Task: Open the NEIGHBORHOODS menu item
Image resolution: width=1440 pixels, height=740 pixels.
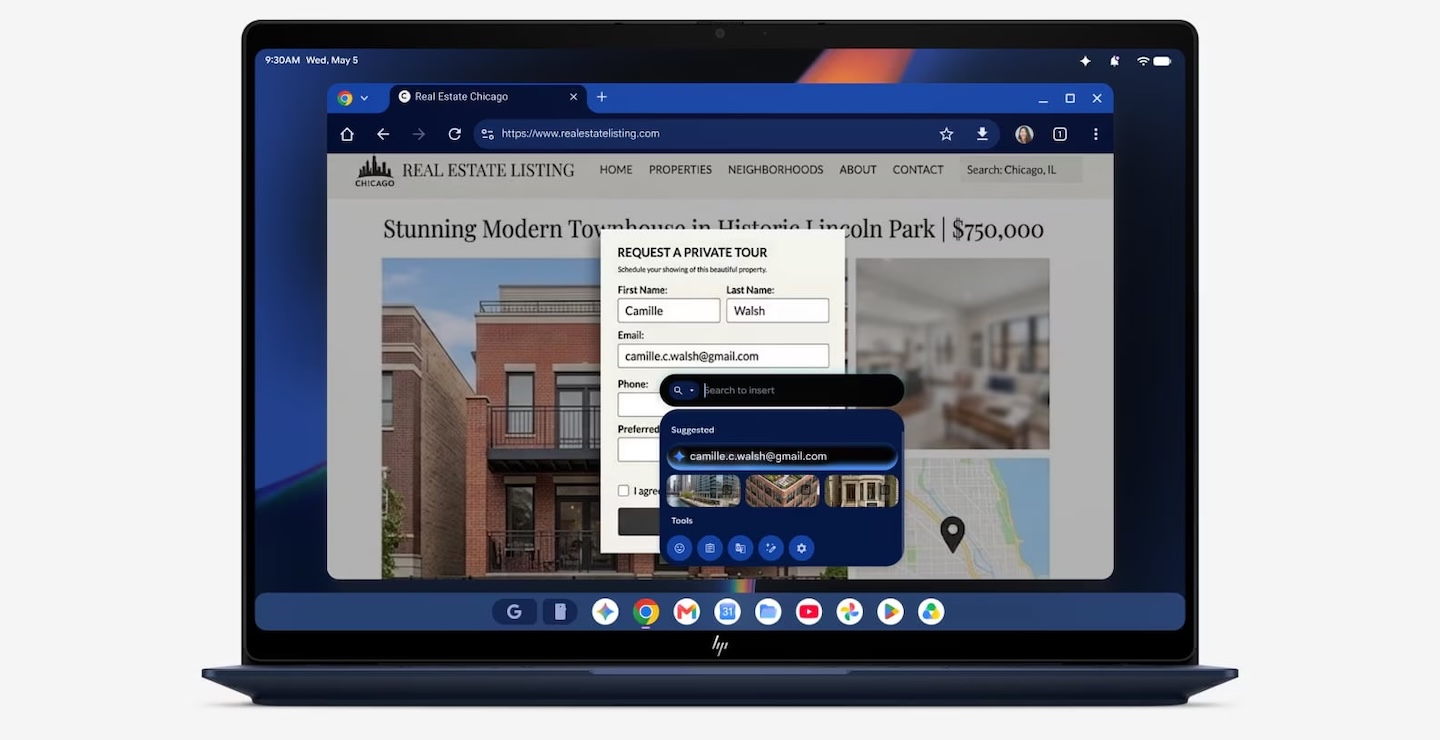Action: click(x=775, y=170)
